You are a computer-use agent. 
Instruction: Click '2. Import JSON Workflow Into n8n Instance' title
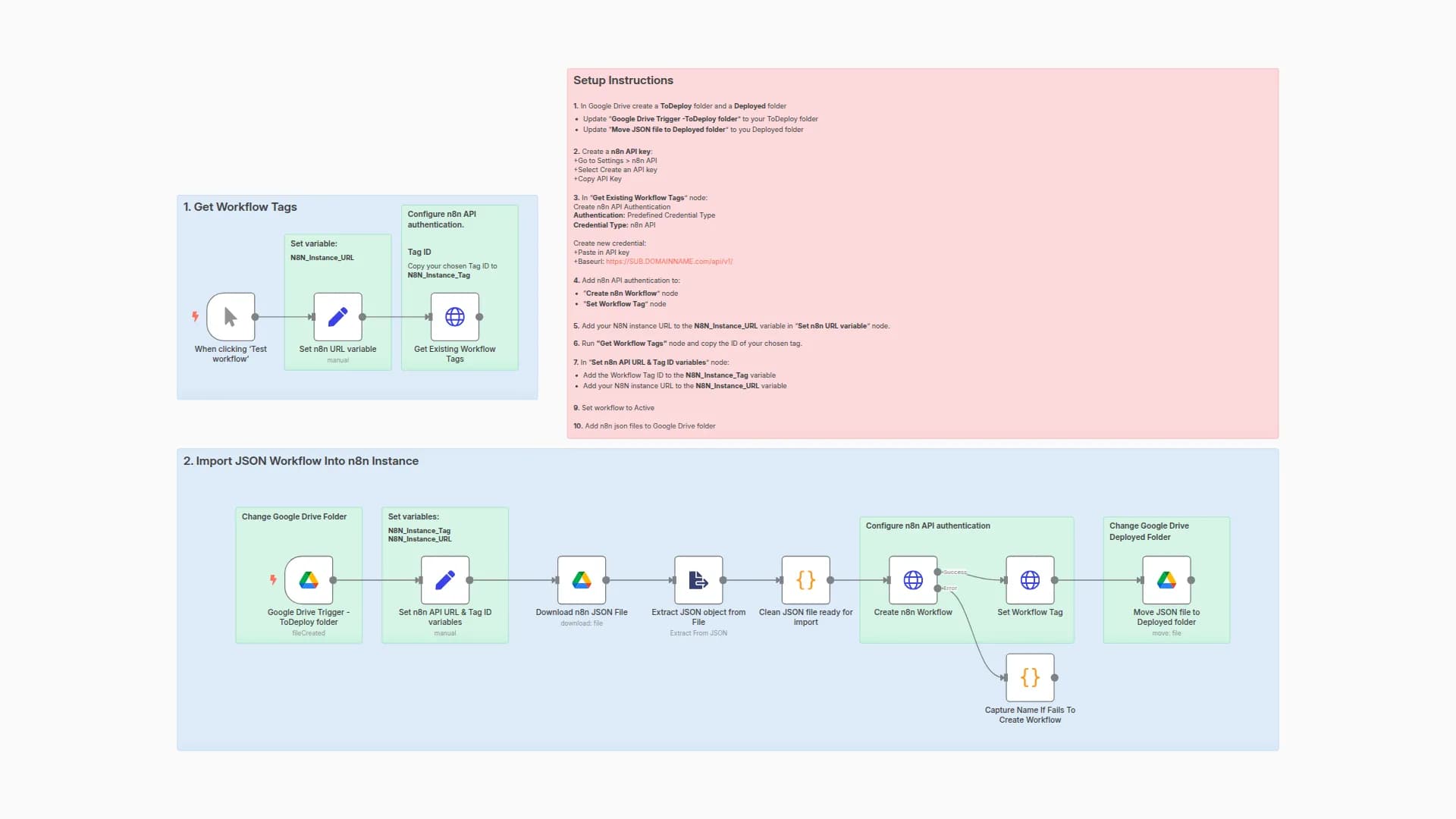click(x=301, y=461)
